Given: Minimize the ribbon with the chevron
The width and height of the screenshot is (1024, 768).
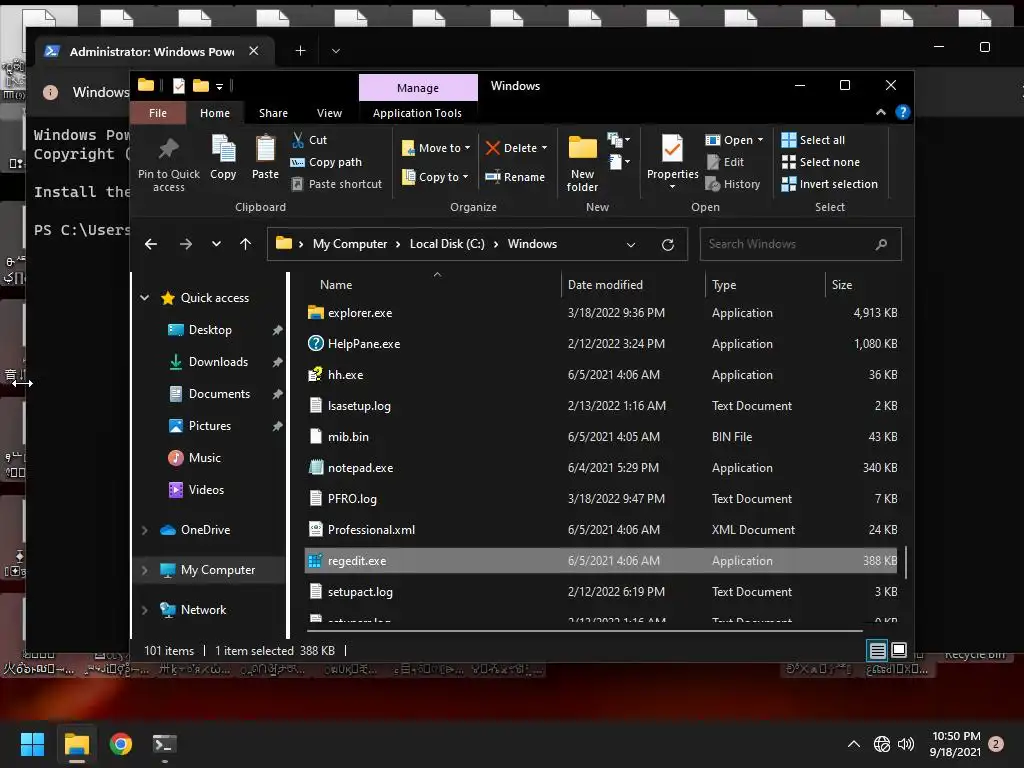Looking at the screenshot, I should 881,112.
